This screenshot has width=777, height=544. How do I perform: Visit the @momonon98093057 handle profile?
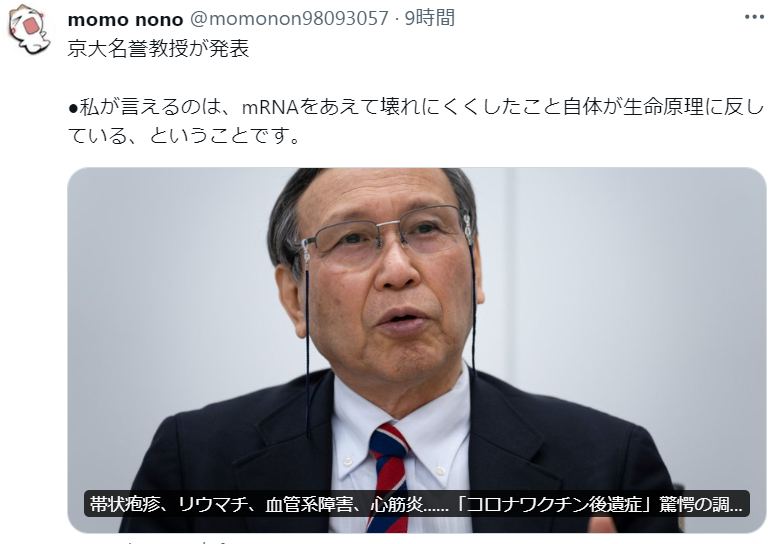(x=289, y=19)
